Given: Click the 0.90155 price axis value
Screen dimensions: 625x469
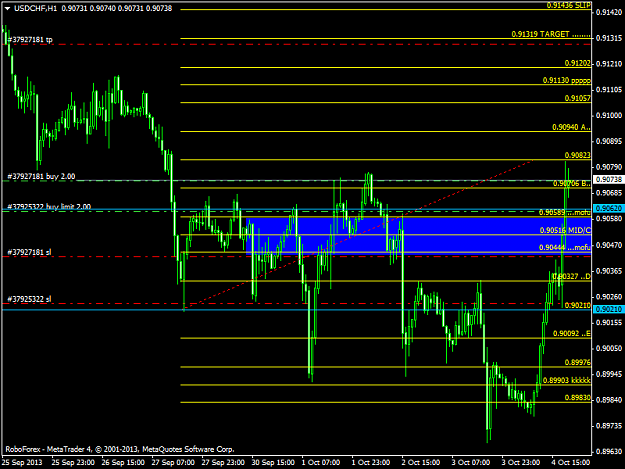Looking at the screenshot, I should click(609, 322).
